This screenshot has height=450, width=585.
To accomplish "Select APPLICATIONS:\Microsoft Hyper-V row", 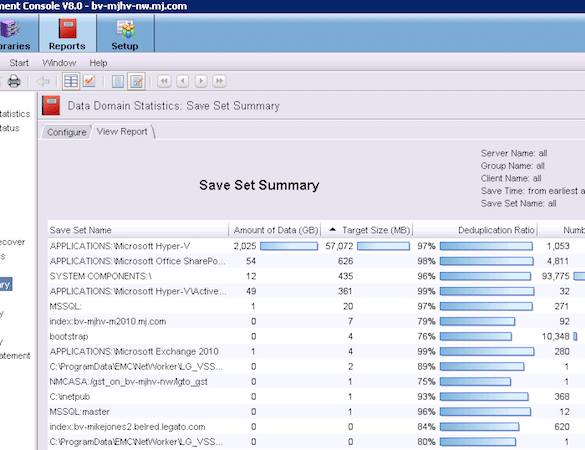I will [x=316, y=246].
